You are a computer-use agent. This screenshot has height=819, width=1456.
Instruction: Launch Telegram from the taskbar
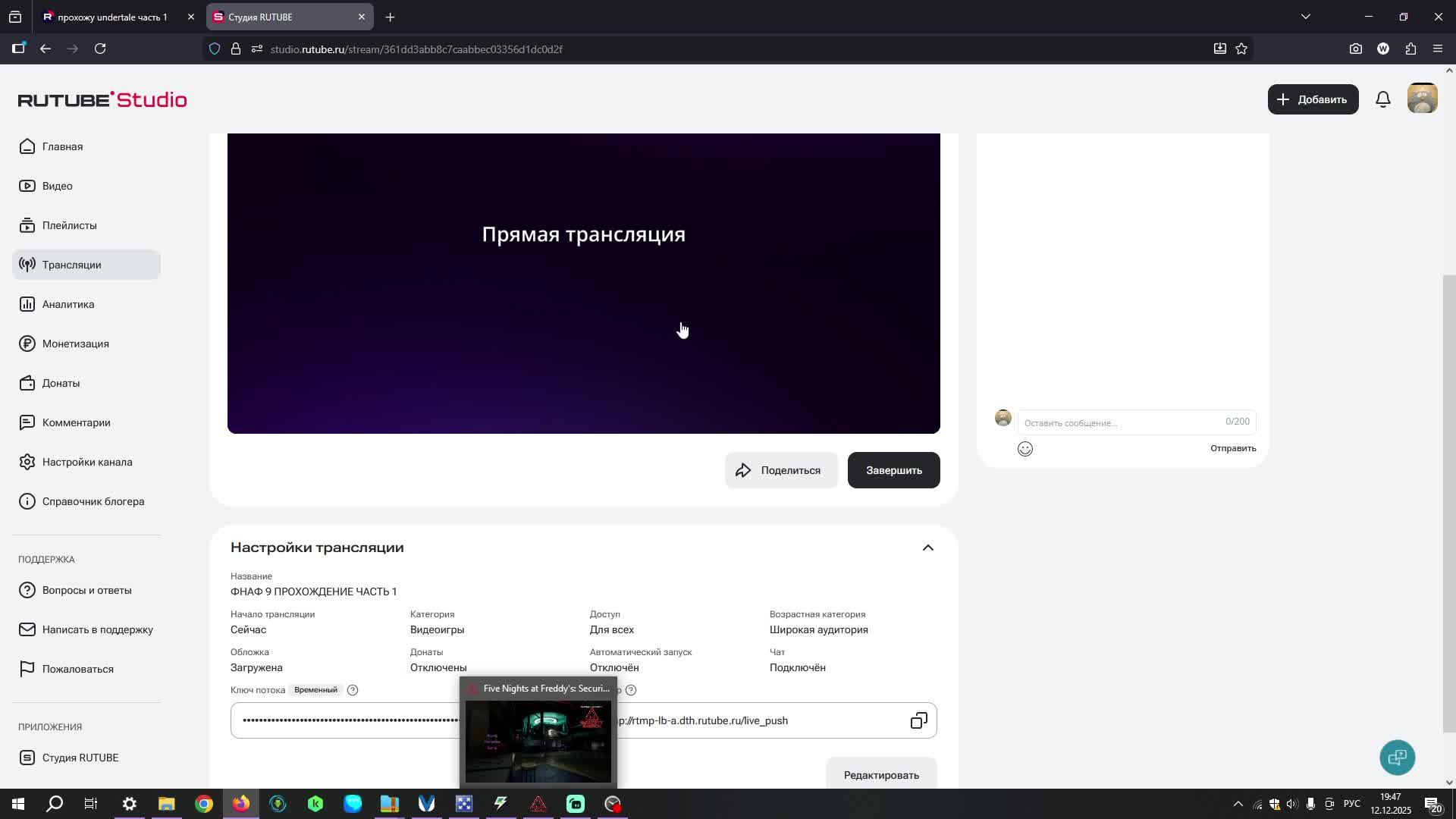coord(353,803)
